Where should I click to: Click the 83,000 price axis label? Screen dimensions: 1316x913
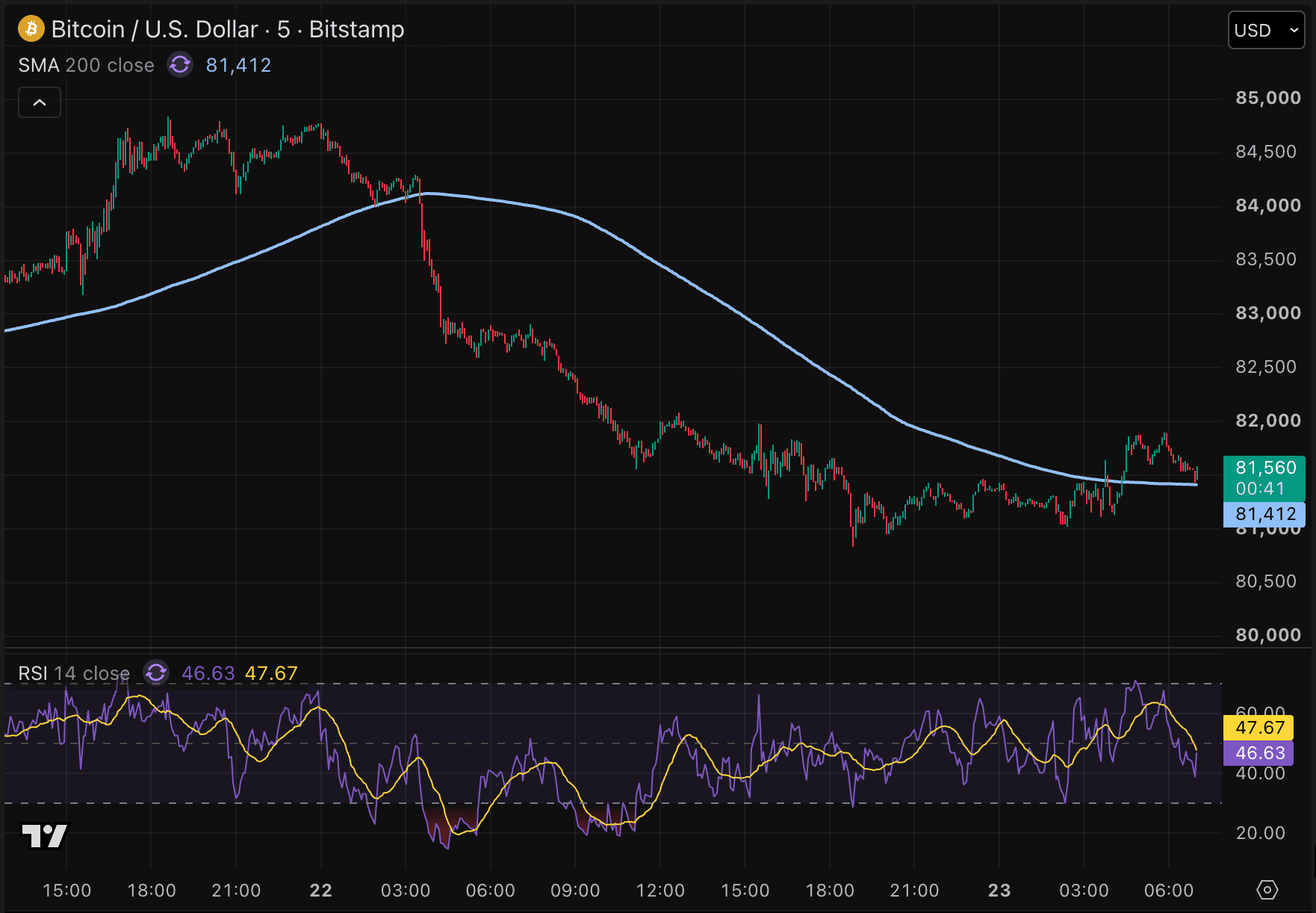click(x=1268, y=313)
